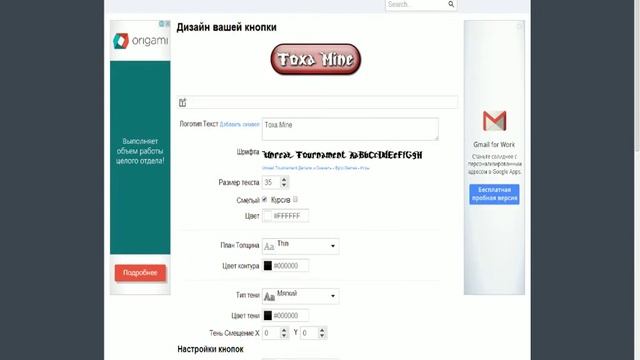Increase shadow offset X with the up arrow
Image resolution: width=640 pixels, height=360 pixels.
point(284,330)
